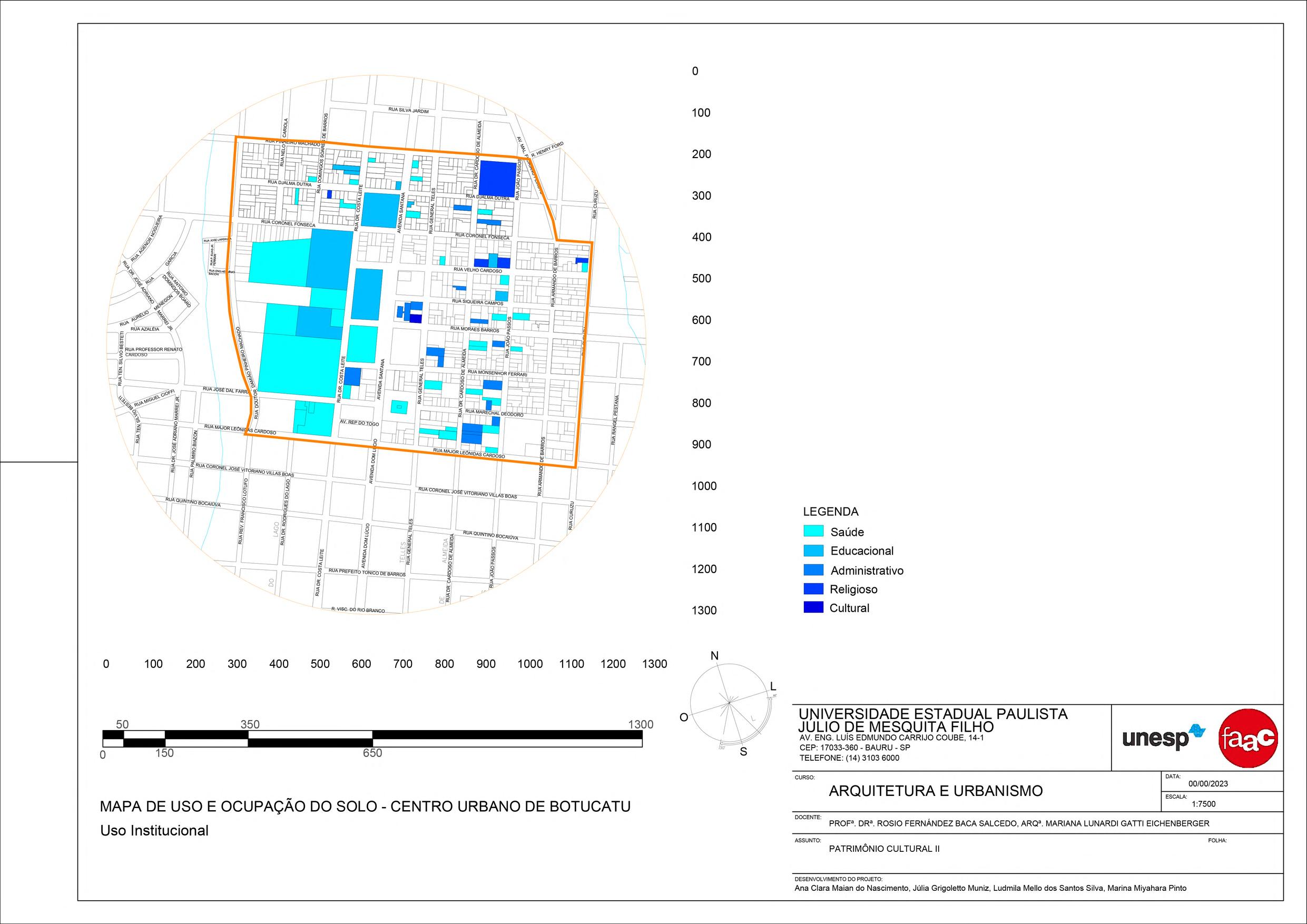Click the scale value 1:7500
This screenshot has width=1307, height=924.
1204,804
